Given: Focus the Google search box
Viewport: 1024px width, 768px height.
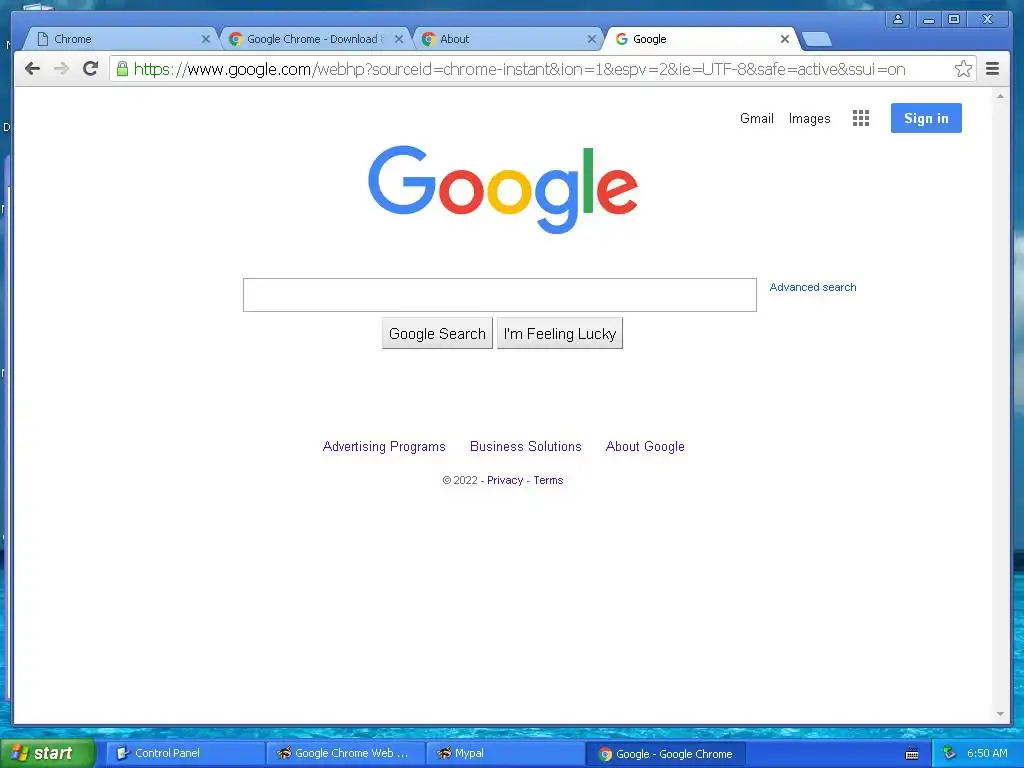Looking at the screenshot, I should 500,295.
